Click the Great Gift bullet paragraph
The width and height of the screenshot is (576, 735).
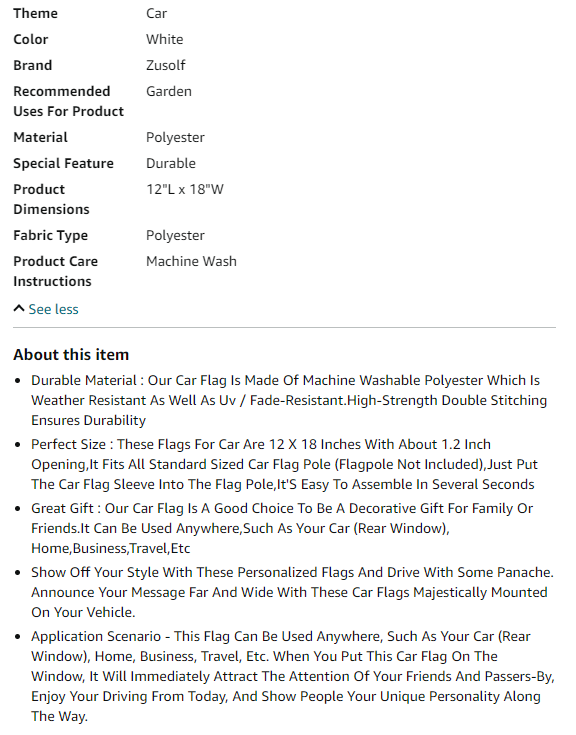click(282, 528)
